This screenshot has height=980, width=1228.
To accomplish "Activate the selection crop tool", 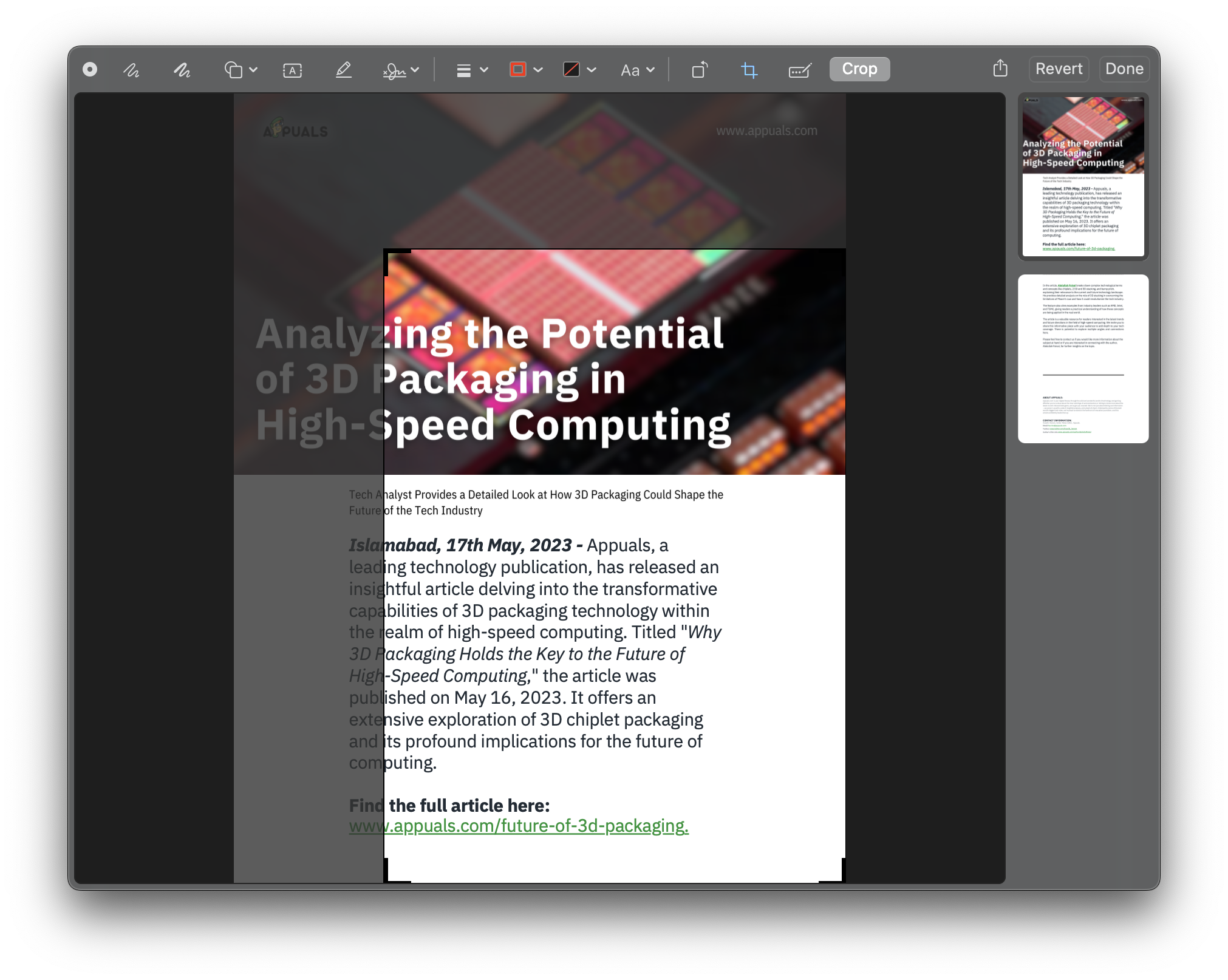I will (x=749, y=69).
